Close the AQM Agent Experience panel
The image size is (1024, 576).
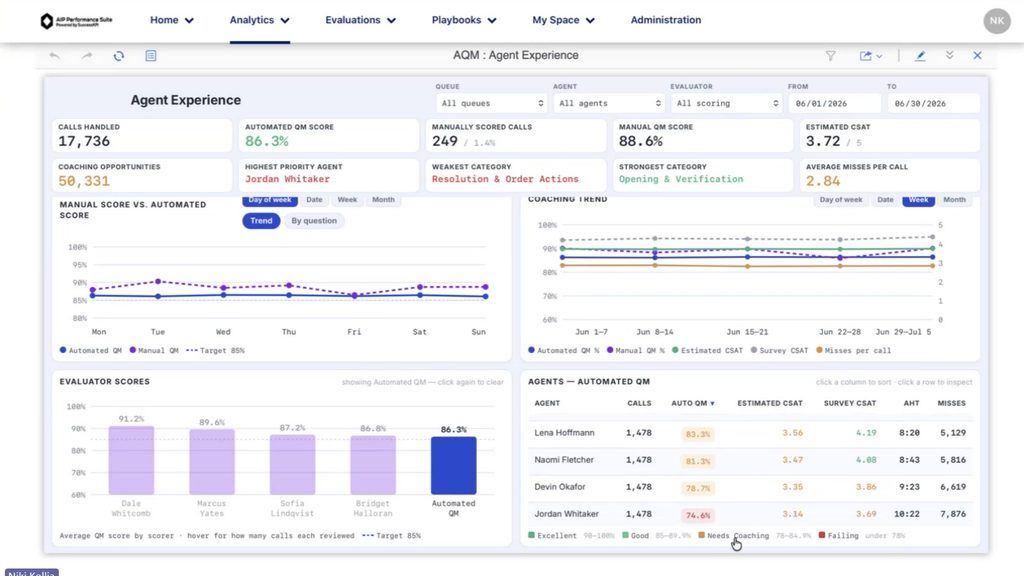pos(977,56)
